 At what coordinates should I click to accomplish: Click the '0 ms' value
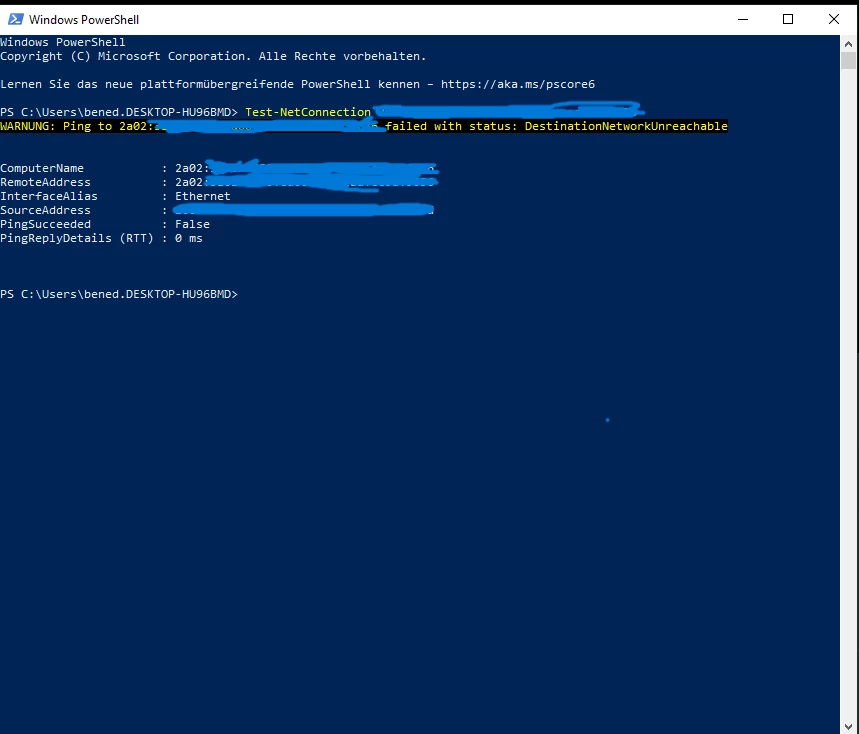click(x=188, y=238)
